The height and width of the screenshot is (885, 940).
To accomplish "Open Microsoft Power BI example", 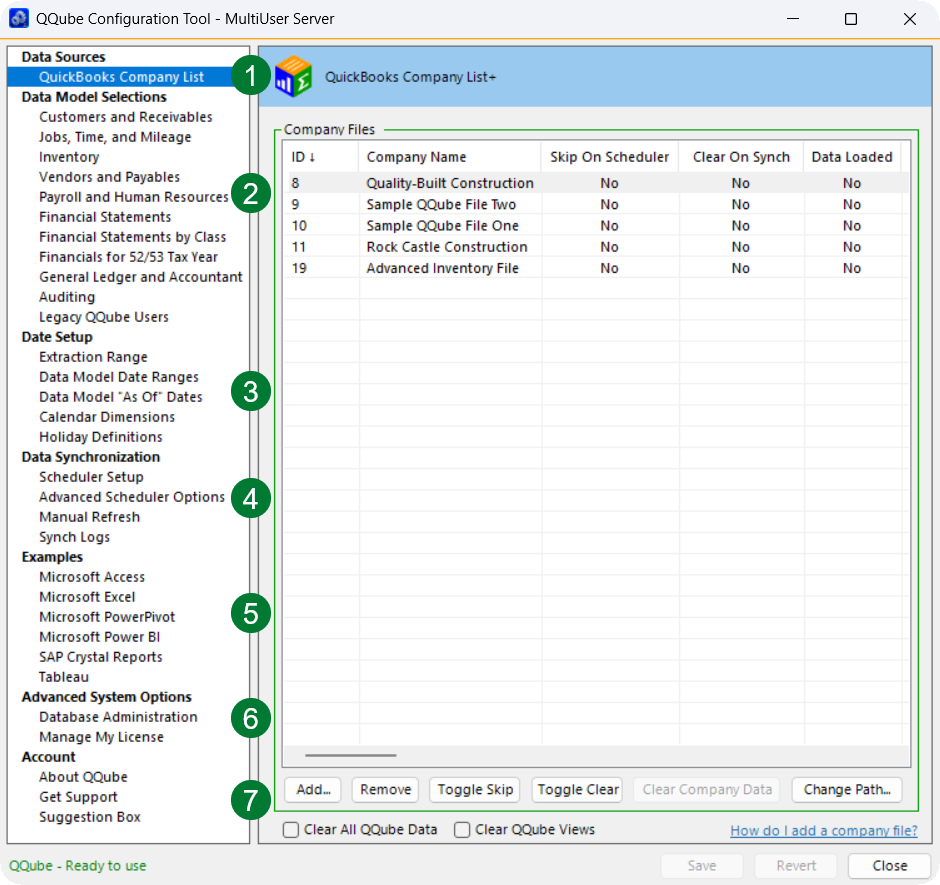I will click(x=100, y=637).
